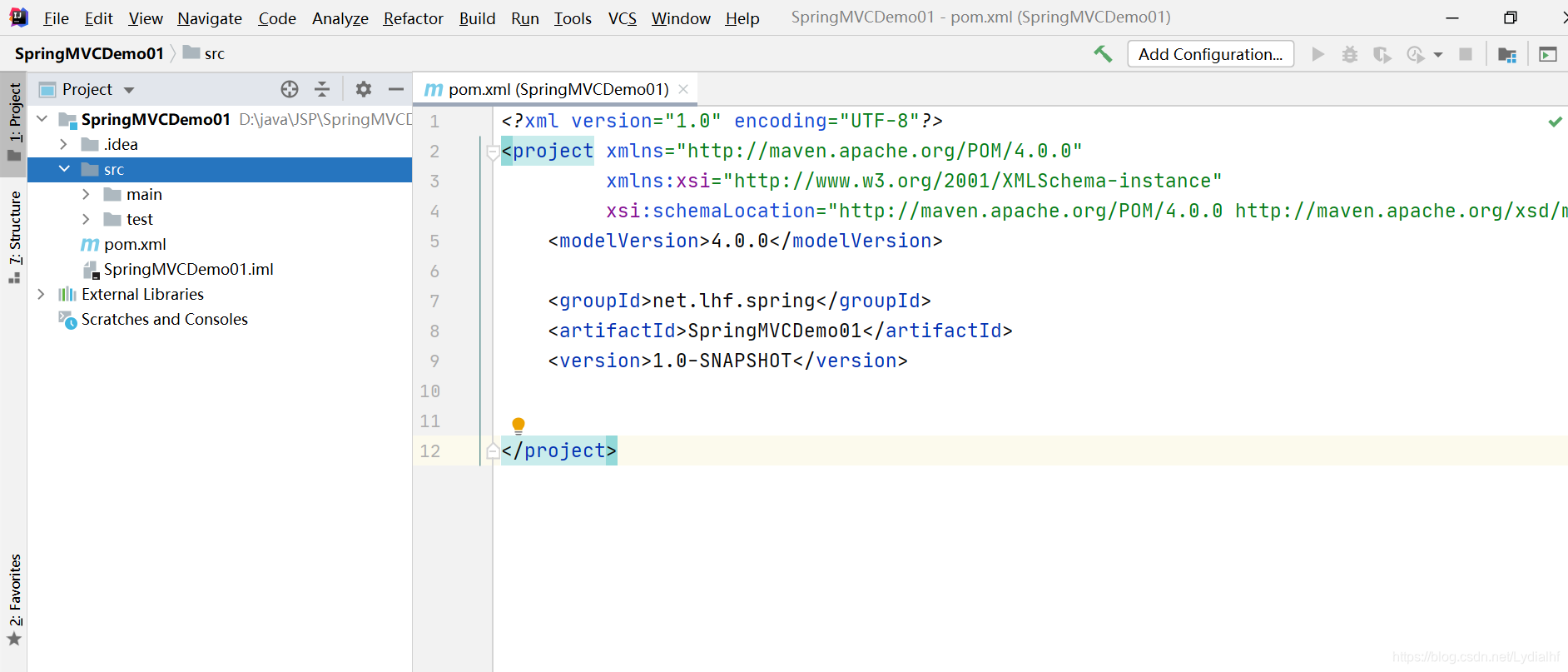The height and width of the screenshot is (672, 1568).
Task: Open the Tools menu
Action: pyautogui.click(x=573, y=18)
